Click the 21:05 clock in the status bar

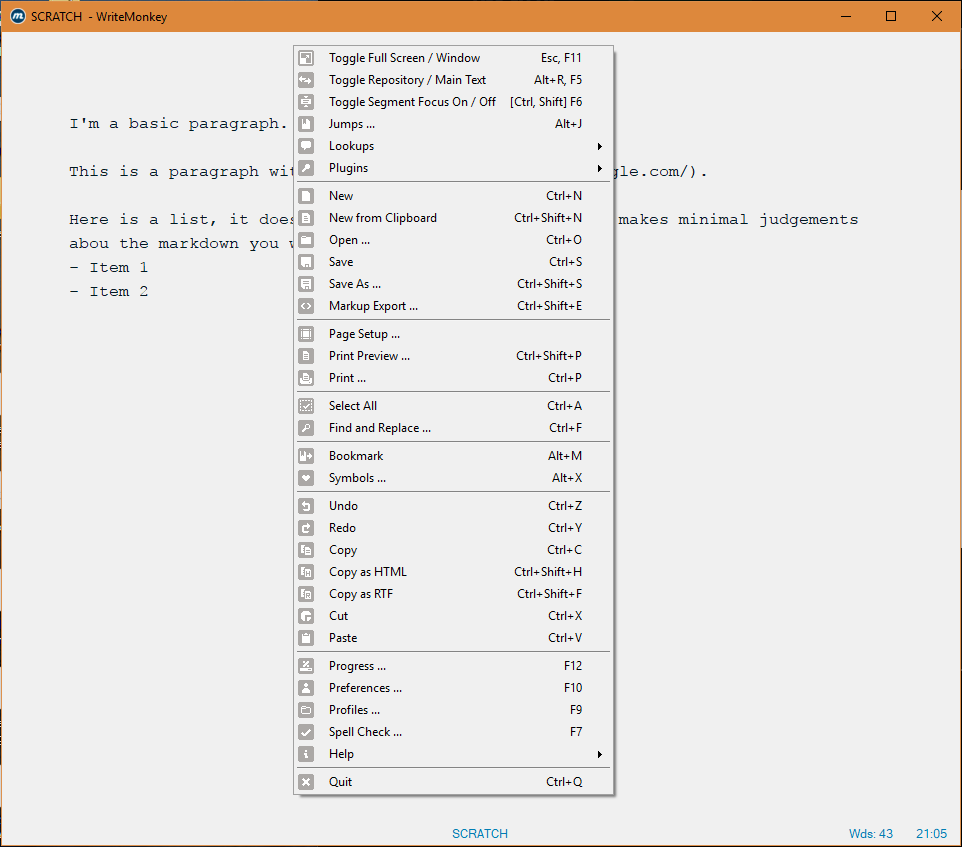click(931, 833)
